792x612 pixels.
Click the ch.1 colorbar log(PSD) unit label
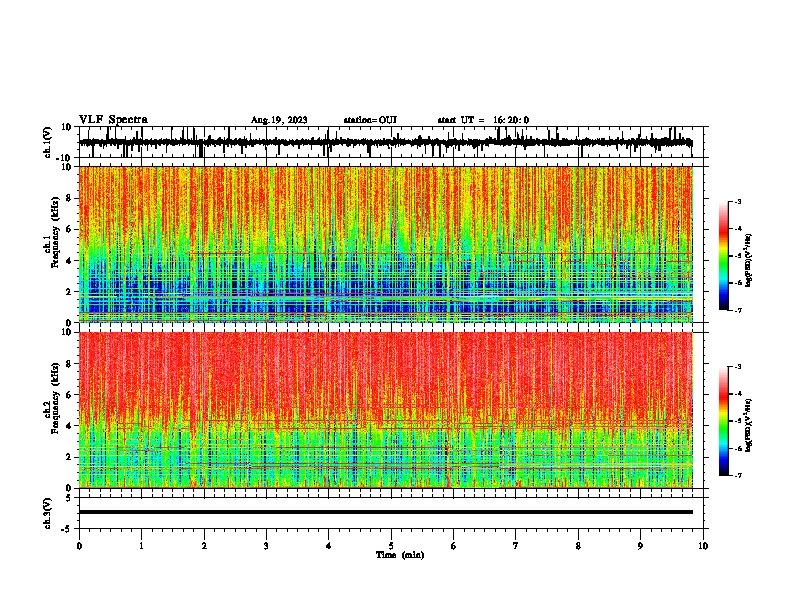[x=749, y=261]
